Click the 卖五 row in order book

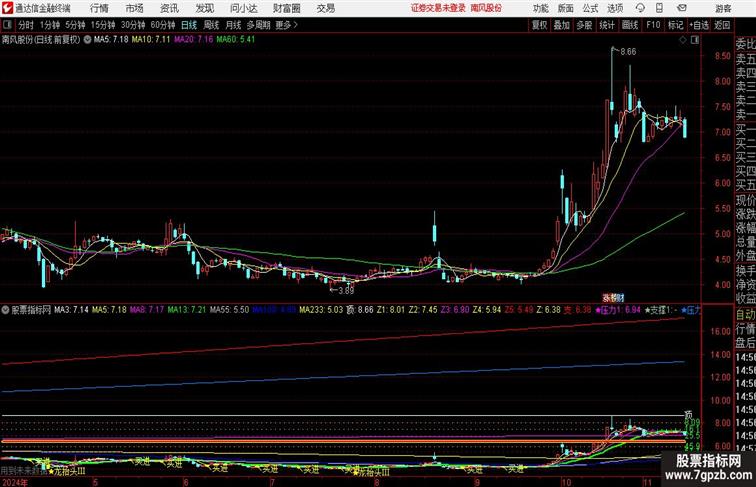(x=745, y=59)
